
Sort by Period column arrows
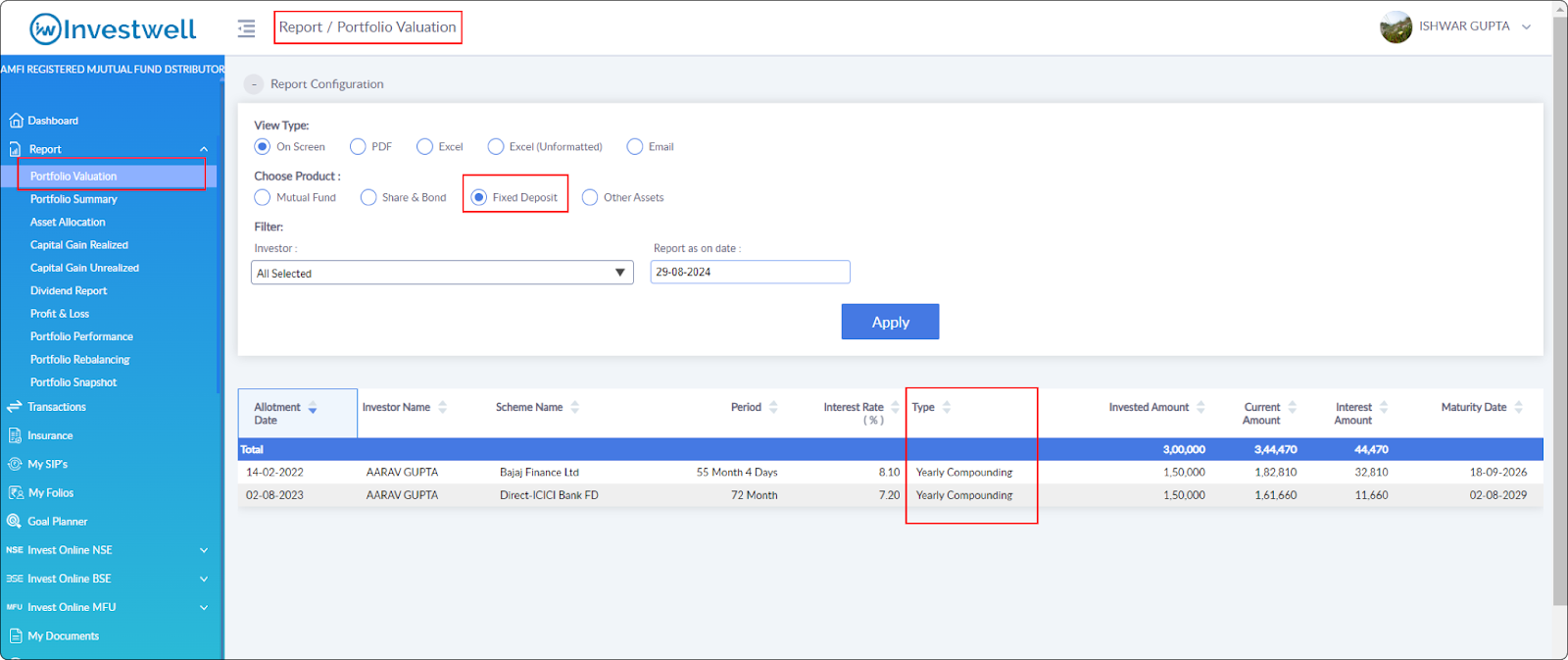[x=773, y=407]
